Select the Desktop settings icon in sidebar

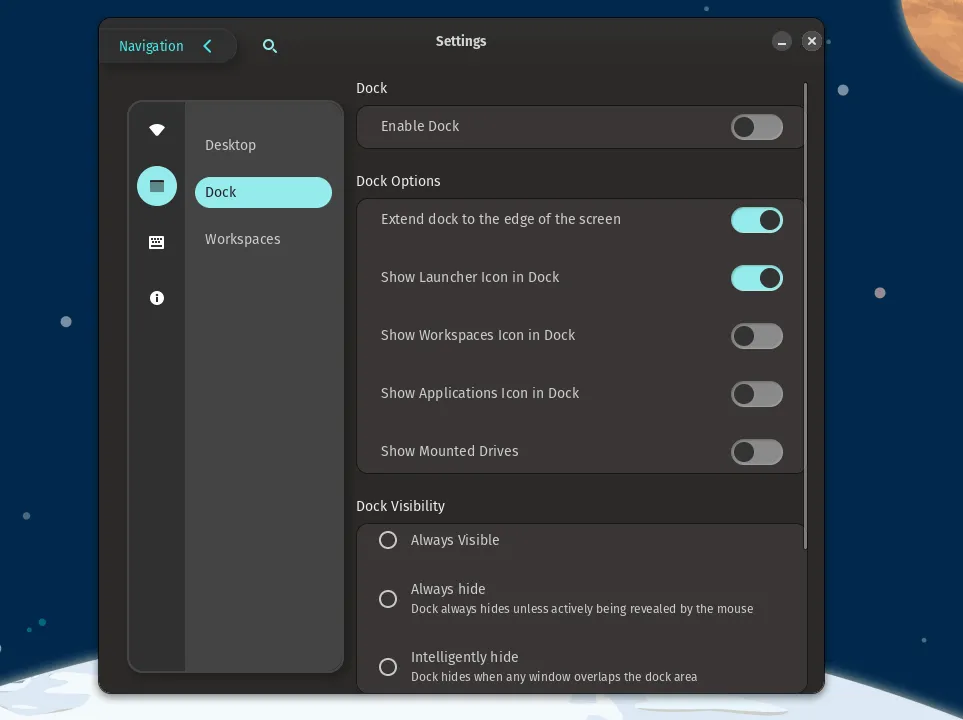tap(157, 186)
